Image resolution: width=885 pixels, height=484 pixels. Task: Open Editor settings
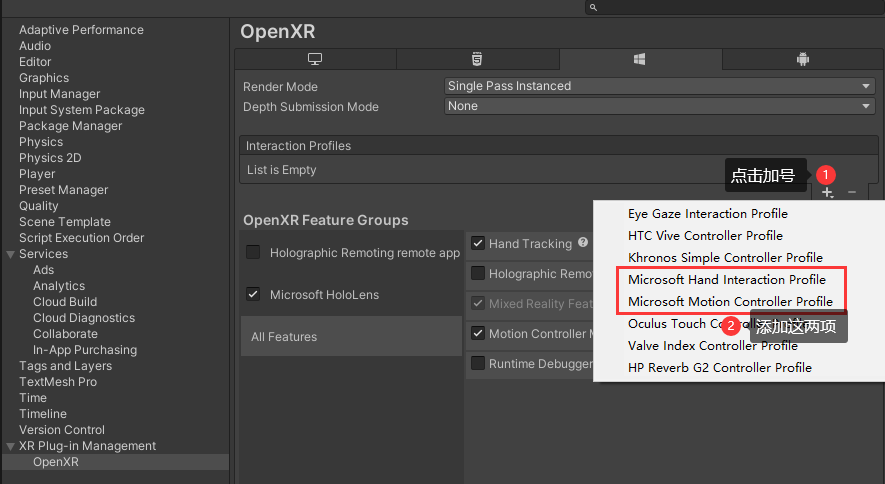(x=35, y=62)
